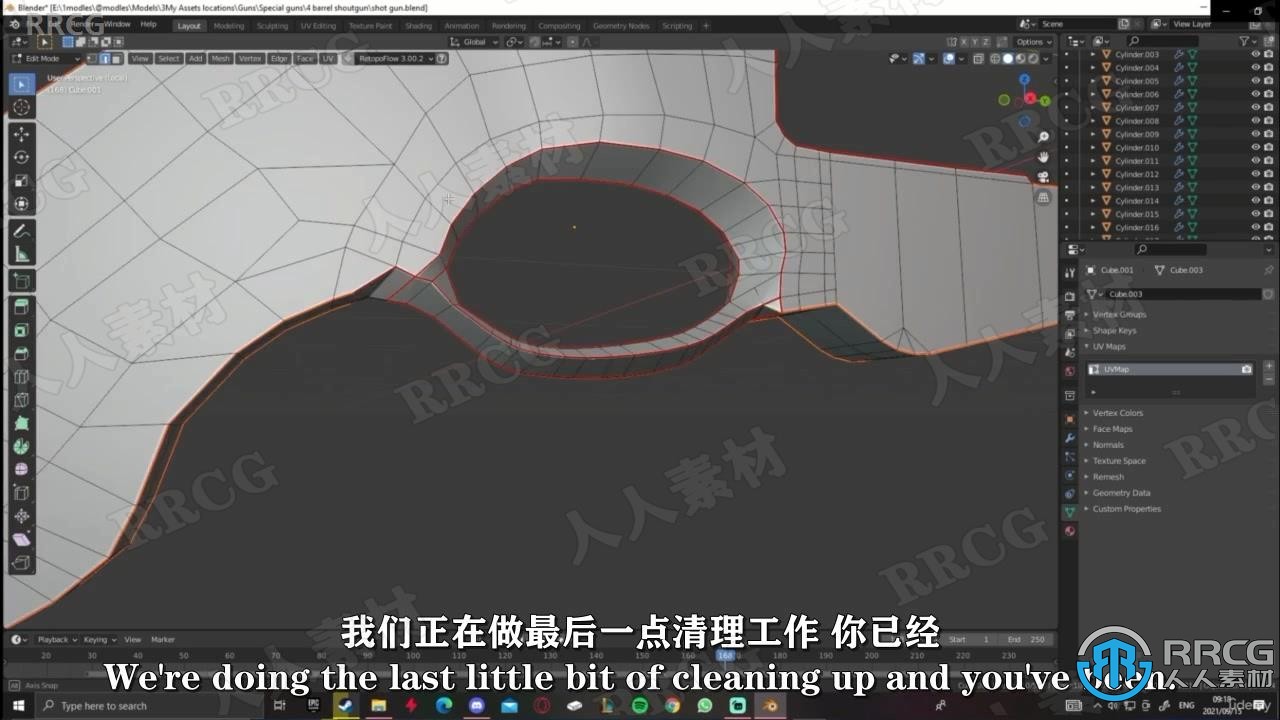The height and width of the screenshot is (720, 1280).
Task: Select the Add Cube tool
Action: 21,281
